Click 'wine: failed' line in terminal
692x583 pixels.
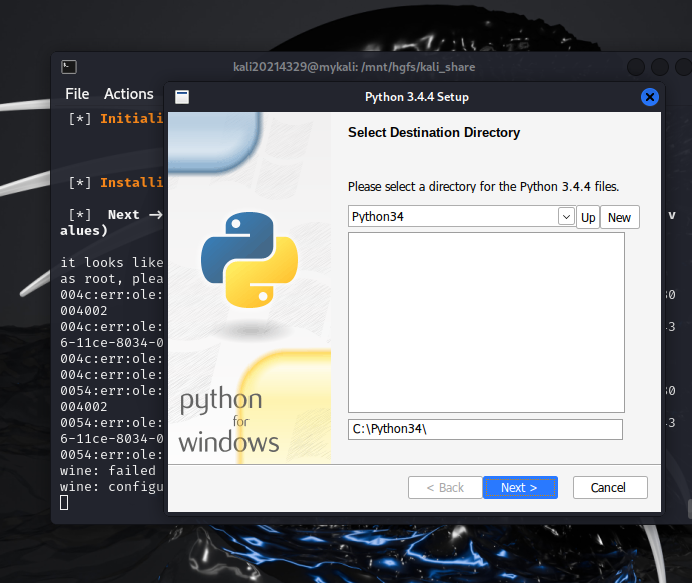tap(108, 470)
